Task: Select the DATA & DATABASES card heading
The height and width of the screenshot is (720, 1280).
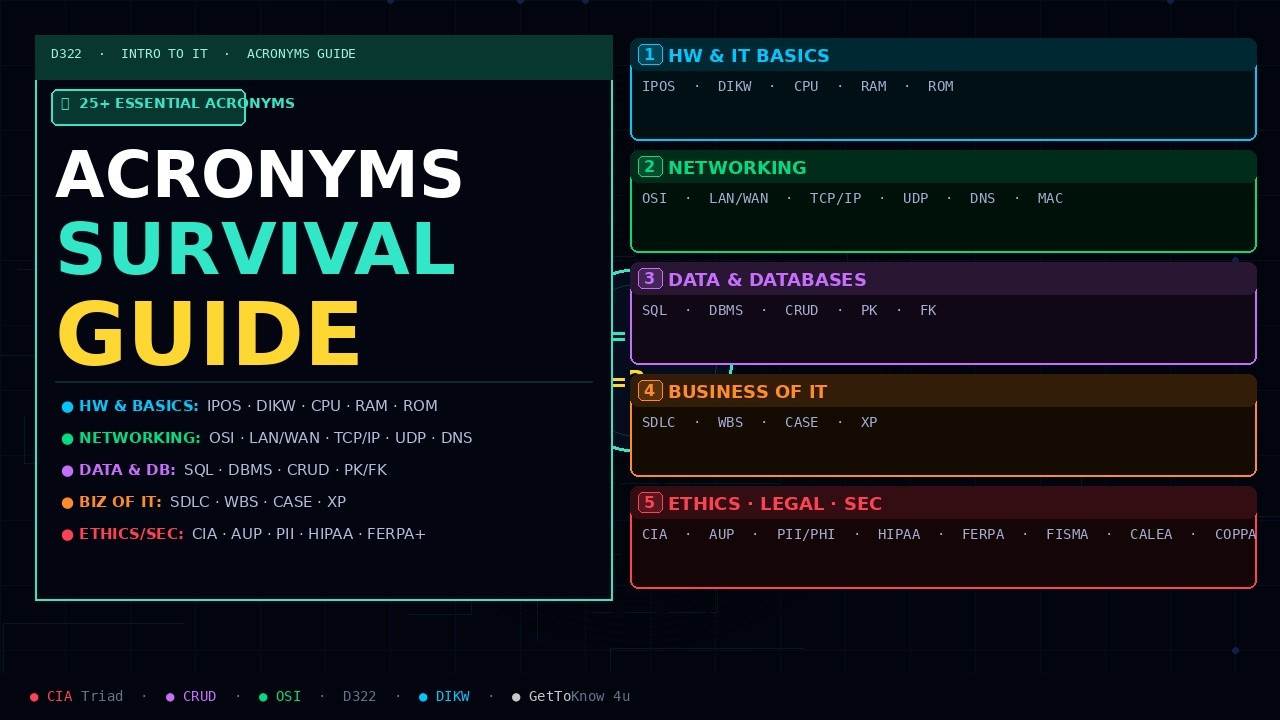Action: pyautogui.click(x=767, y=280)
